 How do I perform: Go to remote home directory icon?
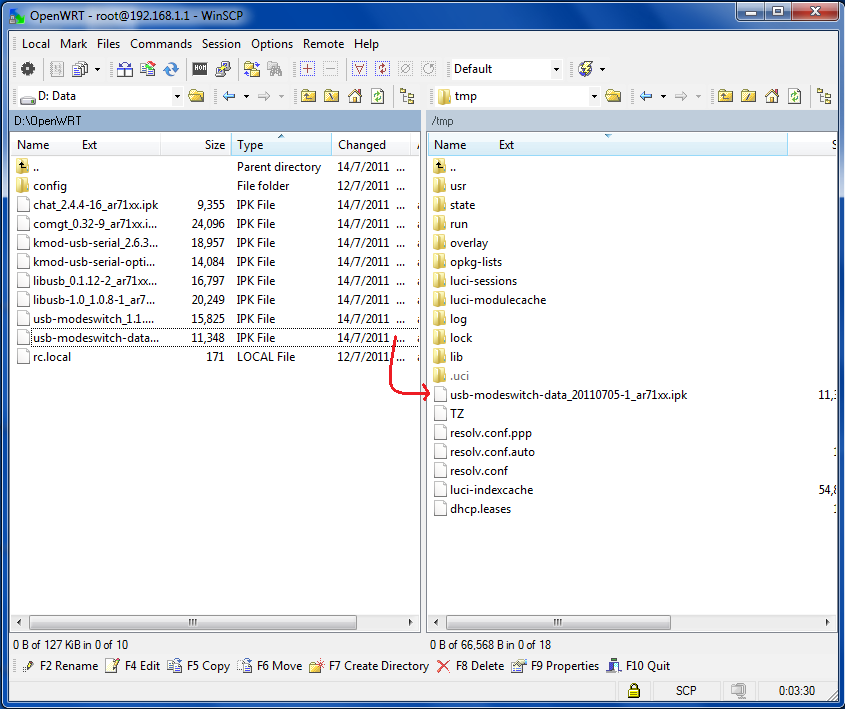[x=772, y=96]
